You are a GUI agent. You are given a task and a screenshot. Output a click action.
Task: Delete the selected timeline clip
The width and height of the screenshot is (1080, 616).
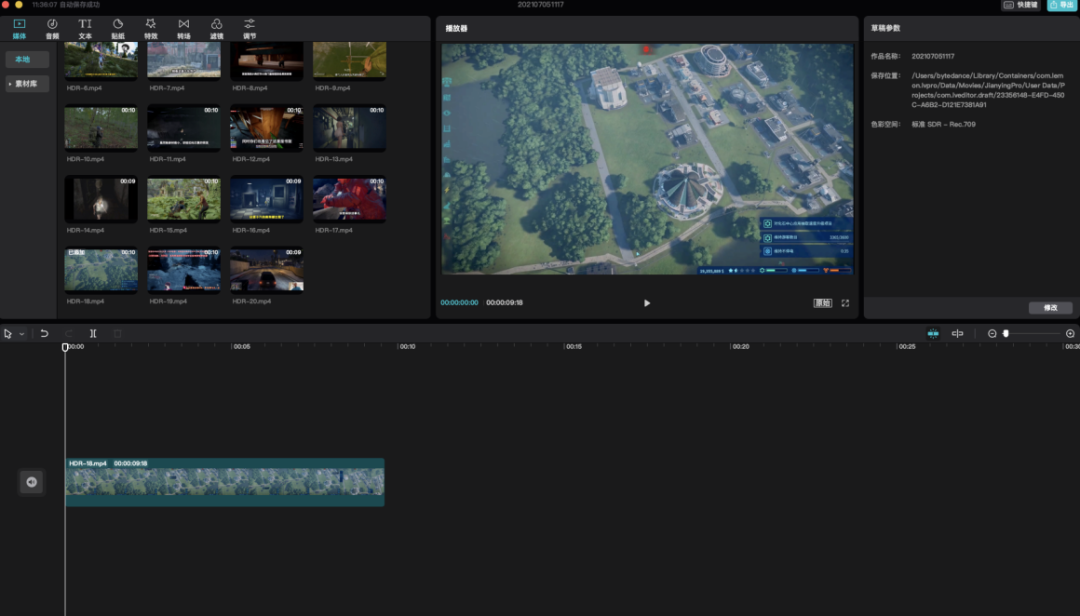pyautogui.click(x=117, y=333)
